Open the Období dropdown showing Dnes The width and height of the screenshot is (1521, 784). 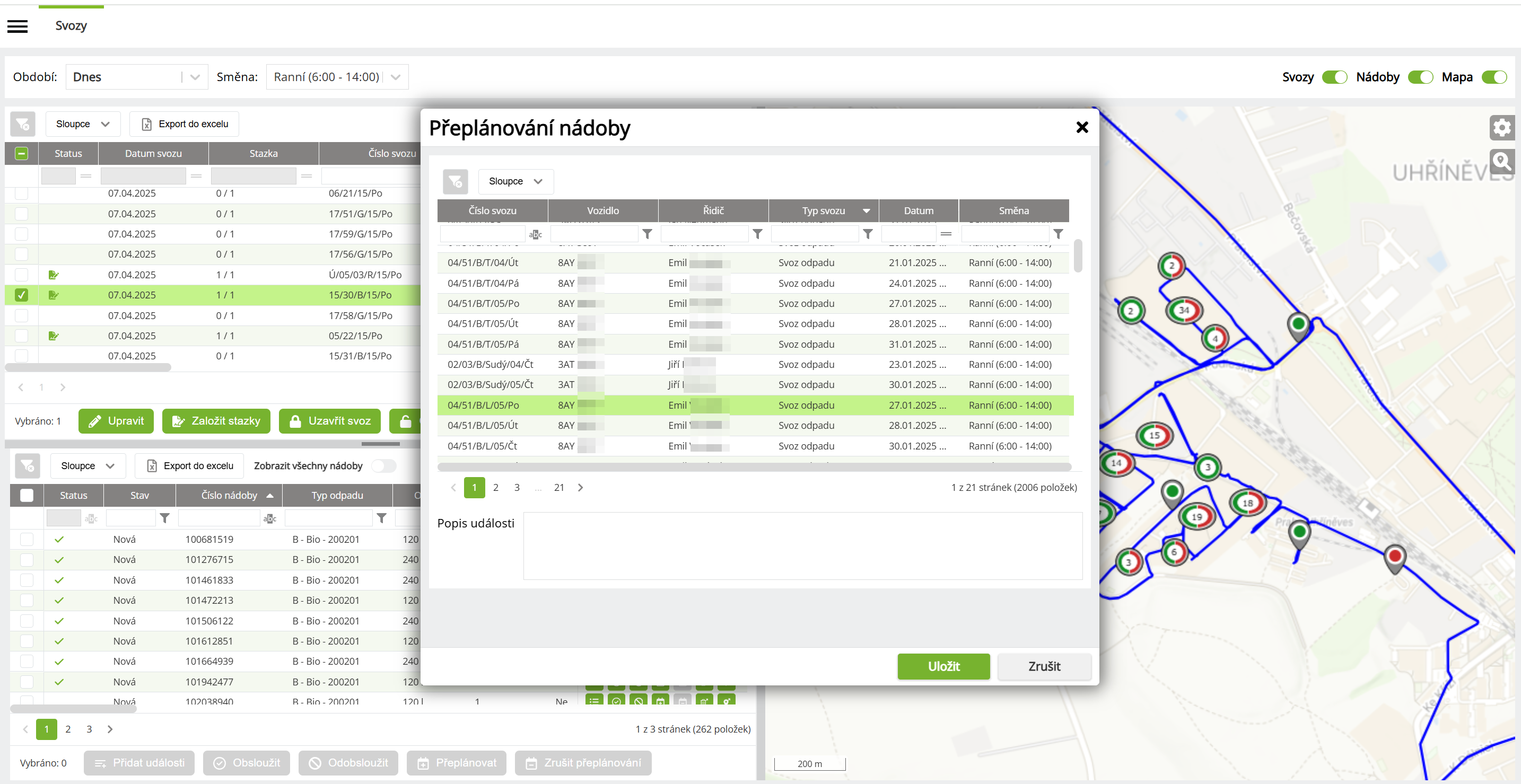[x=136, y=77]
